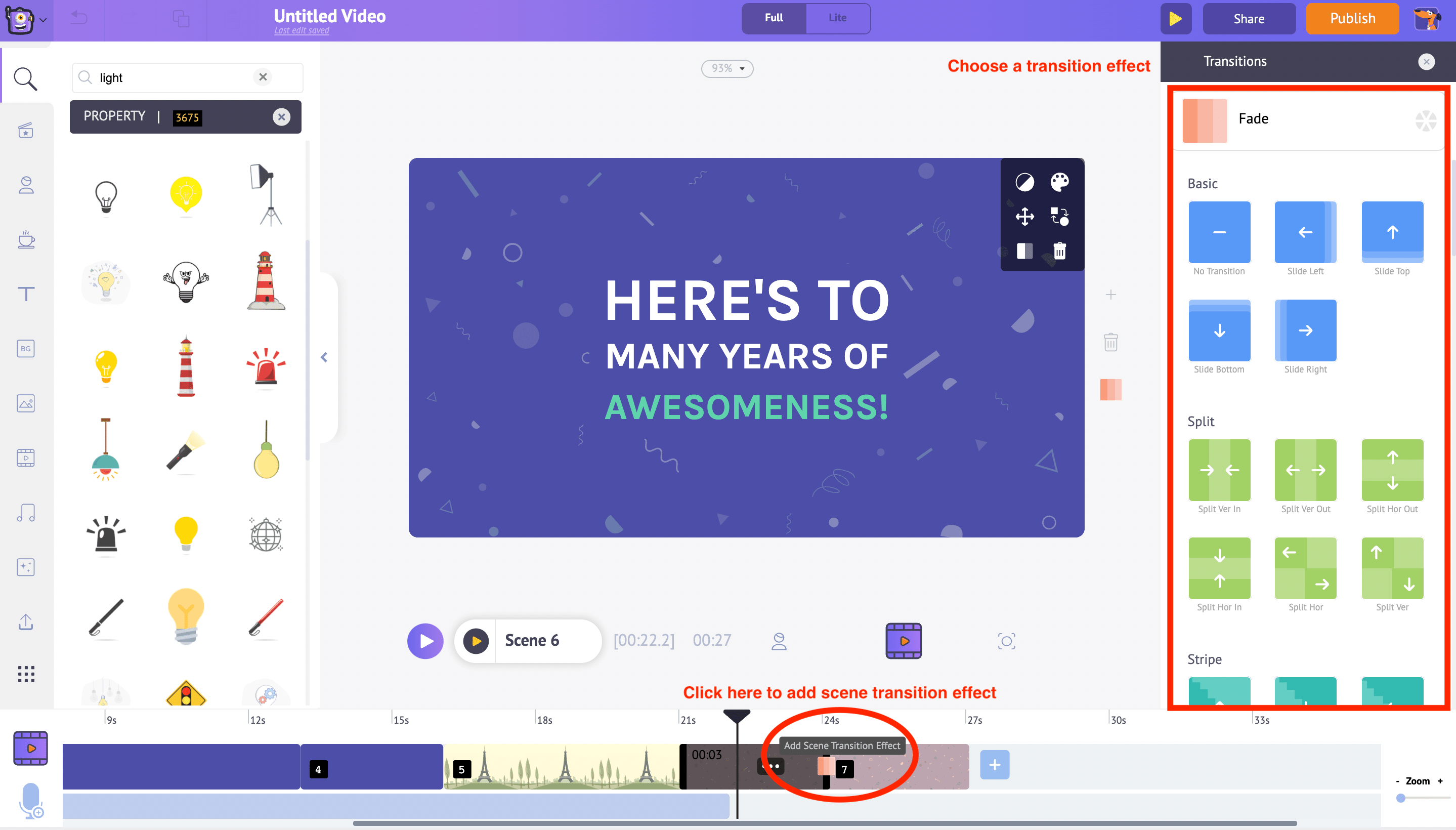Image resolution: width=1456 pixels, height=830 pixels.
Task: Open the Music library in sidebar
Action: tap(26, 513)
